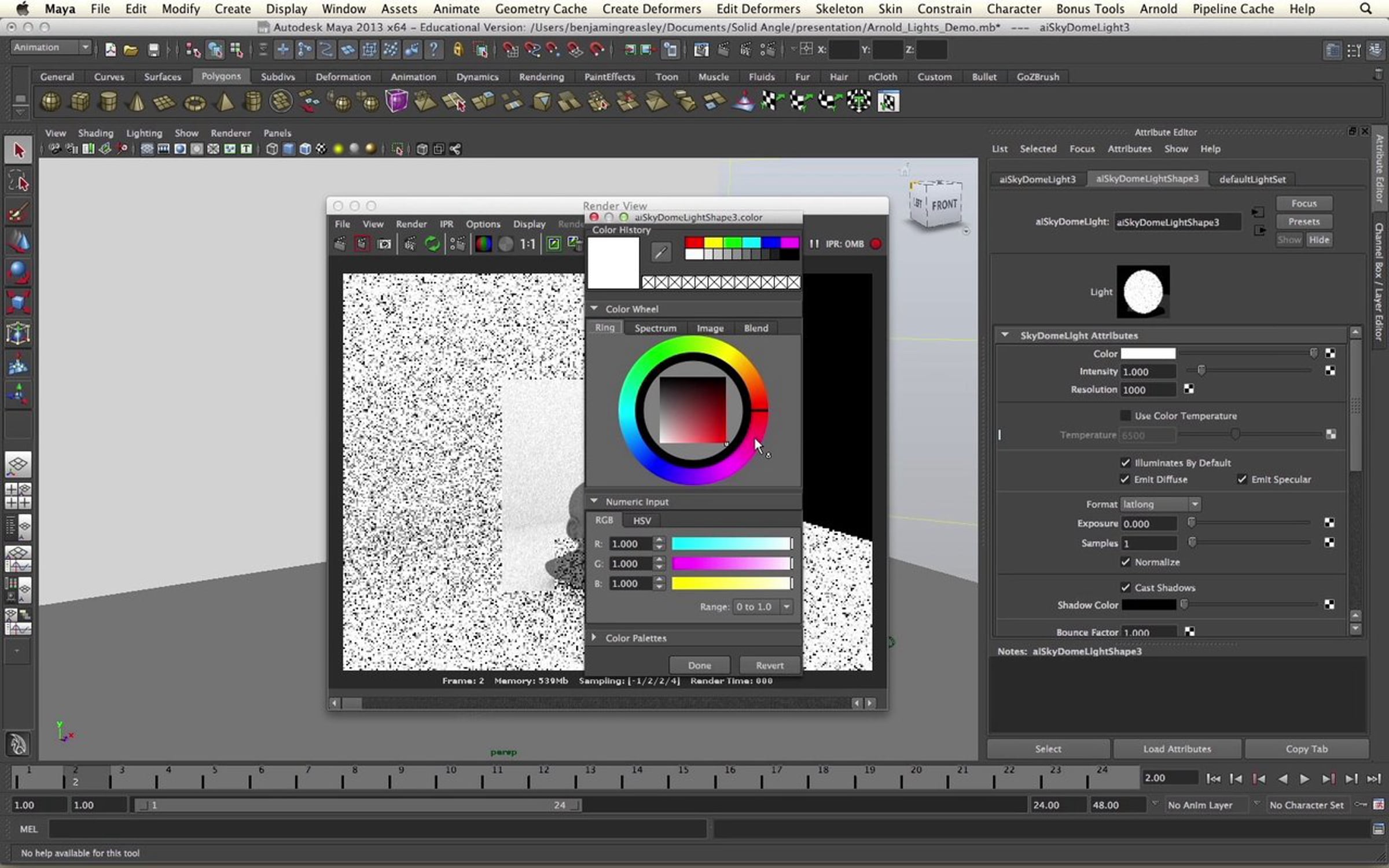Click the Load Attributes button

(x=1177, y=749)
